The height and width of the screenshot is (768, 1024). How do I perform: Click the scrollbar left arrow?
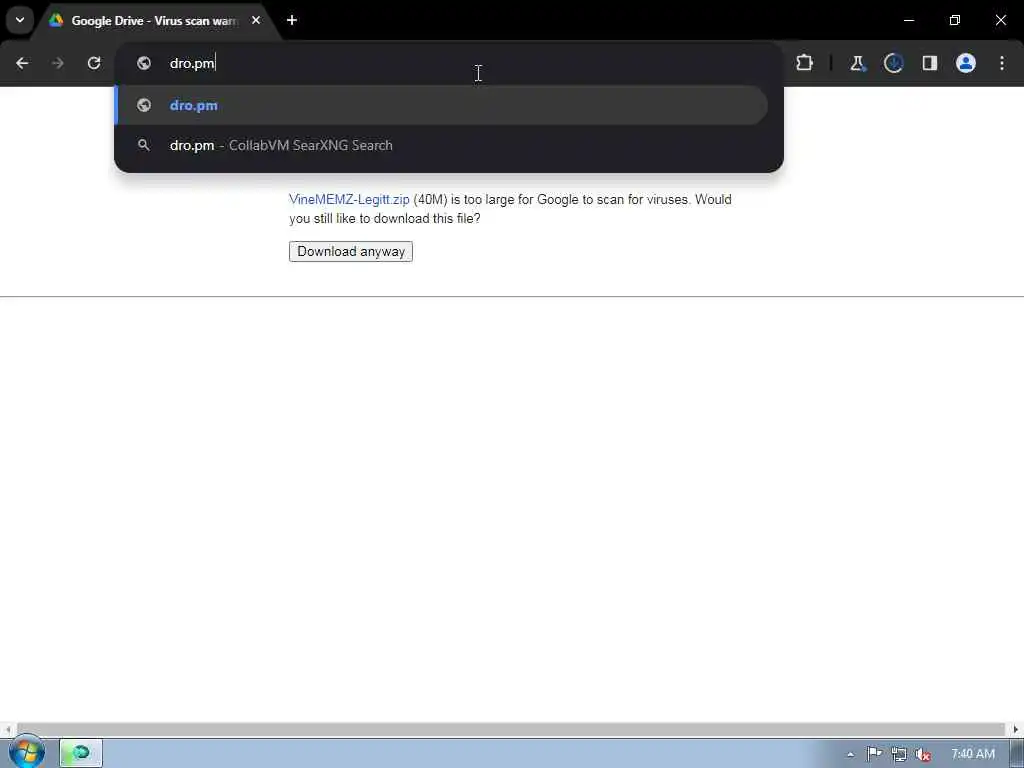[7, 729]
